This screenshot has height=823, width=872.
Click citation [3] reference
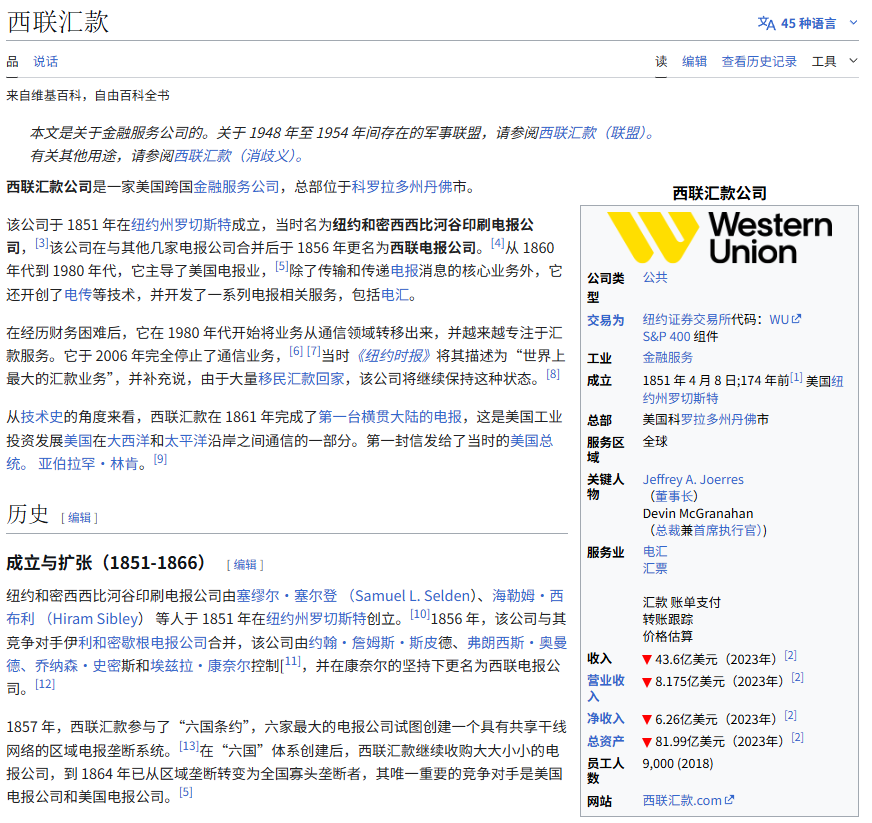click(x=42, y=243)
